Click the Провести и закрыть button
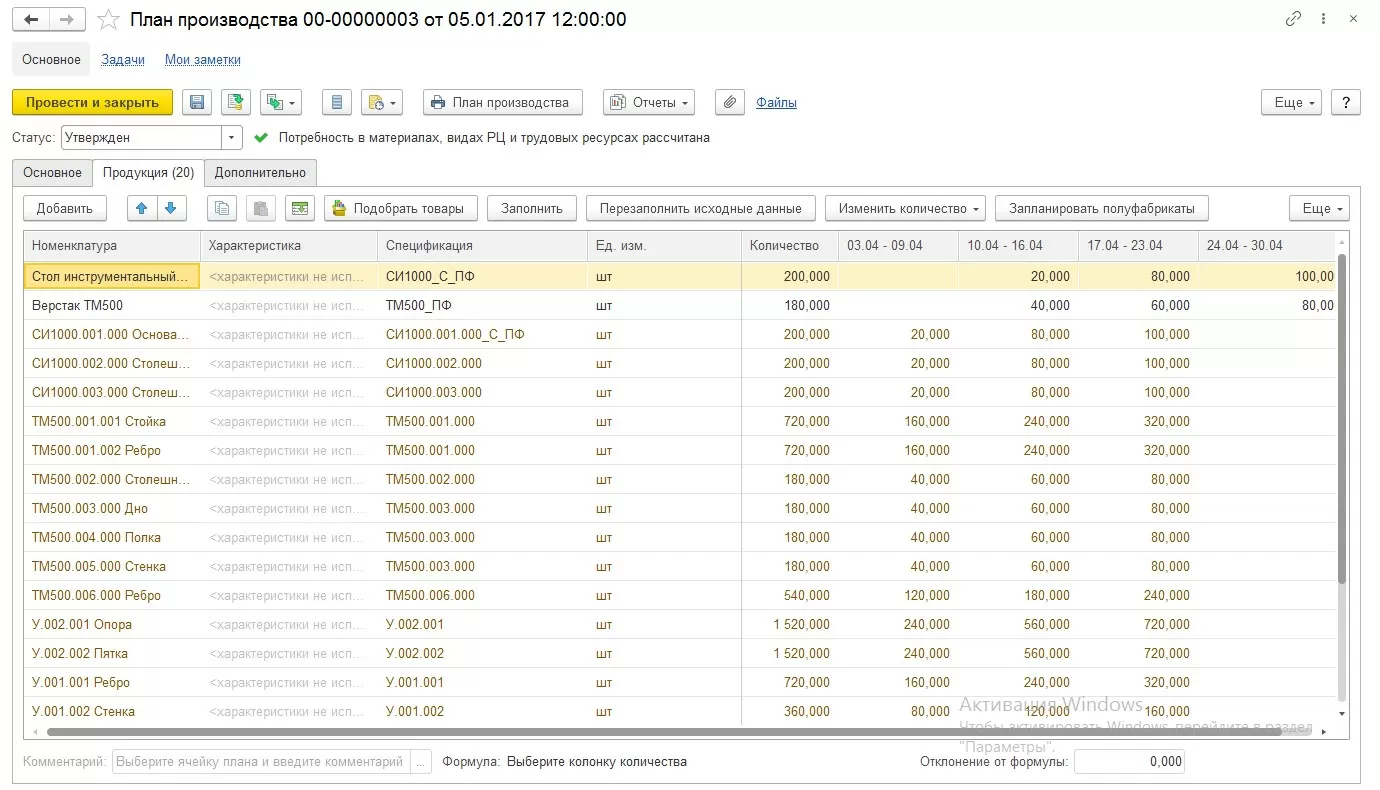 tap(92, 102)
